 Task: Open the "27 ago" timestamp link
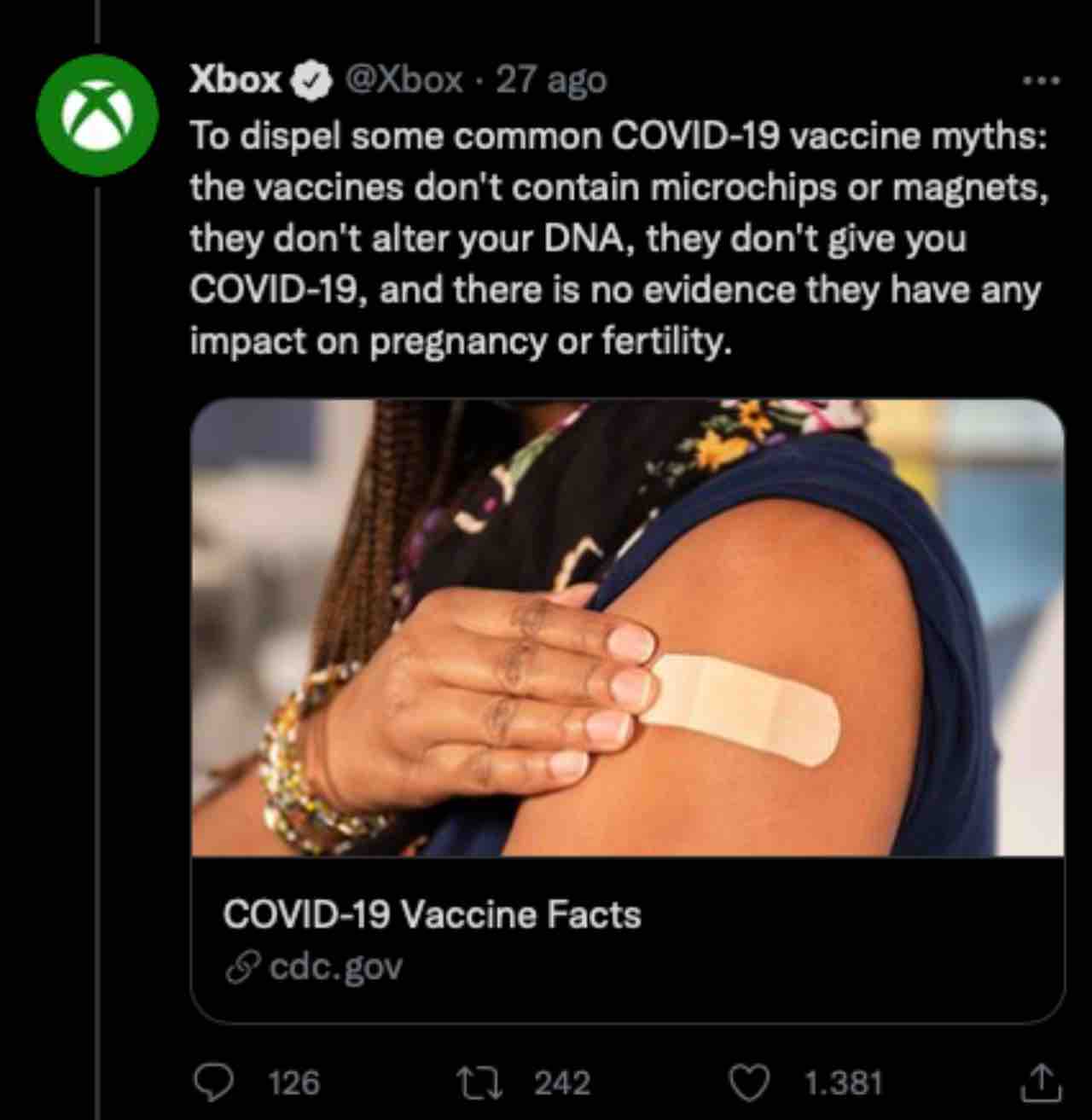click(x=551, y=80)
